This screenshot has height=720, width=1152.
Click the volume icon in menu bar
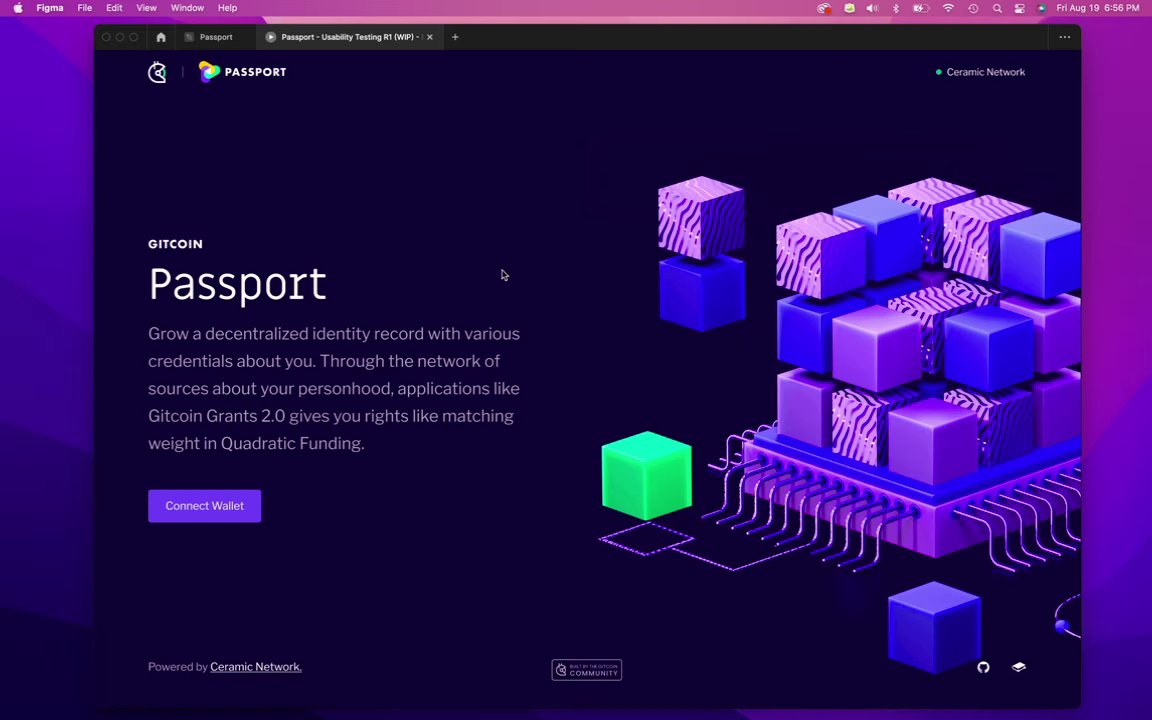tap(872, 8)
